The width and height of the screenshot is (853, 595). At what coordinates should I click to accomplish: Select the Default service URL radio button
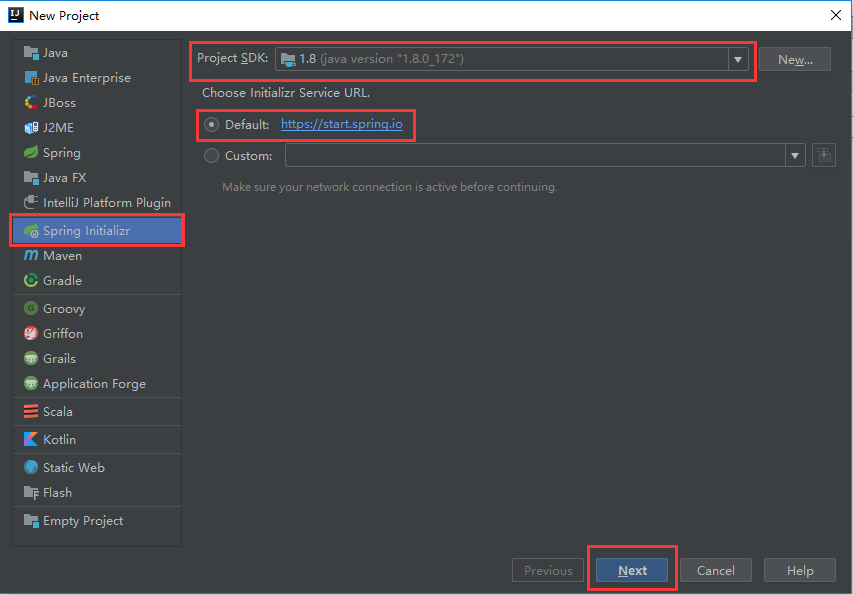pos(211,125)
